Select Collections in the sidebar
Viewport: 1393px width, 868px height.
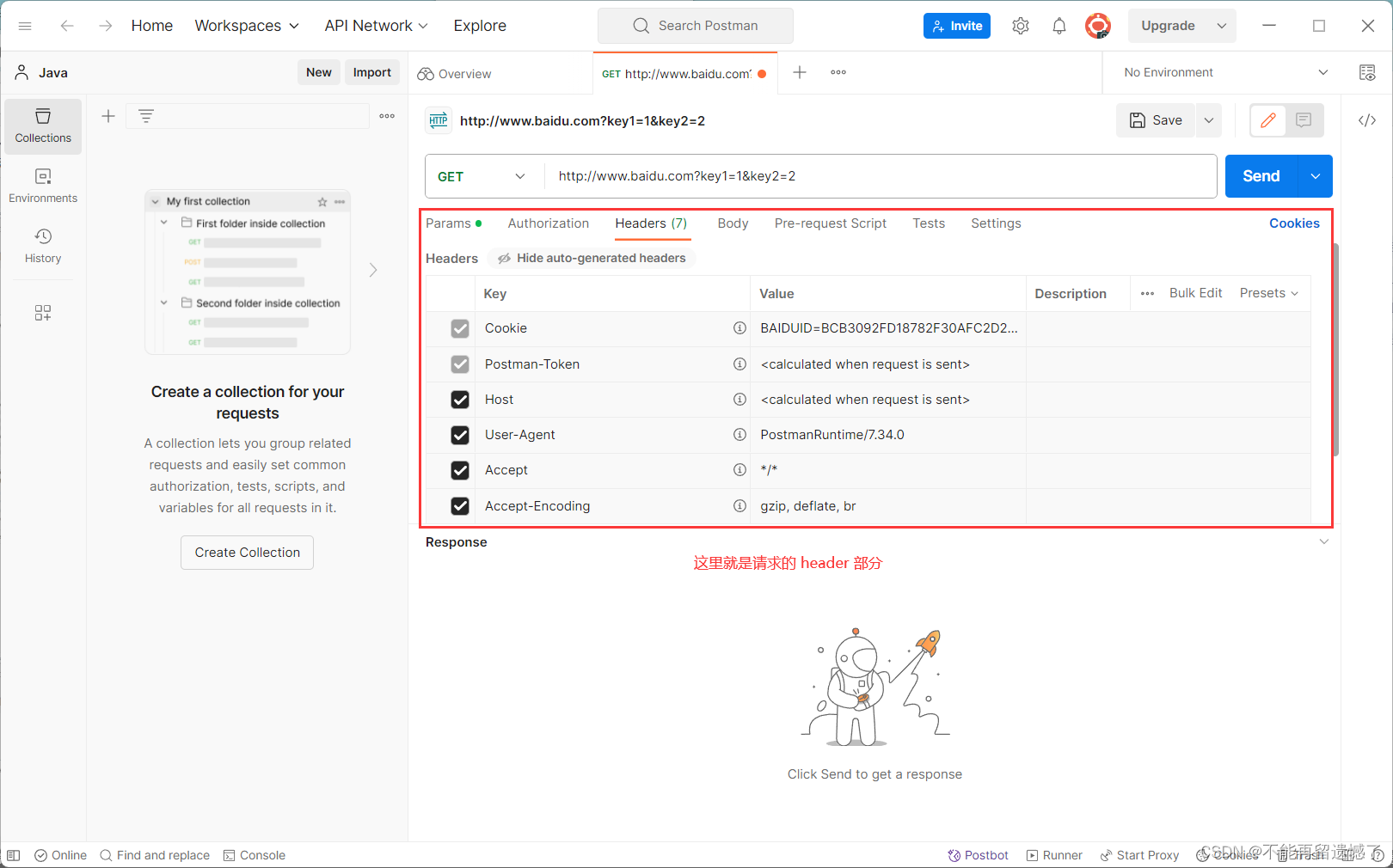[43, 126]
